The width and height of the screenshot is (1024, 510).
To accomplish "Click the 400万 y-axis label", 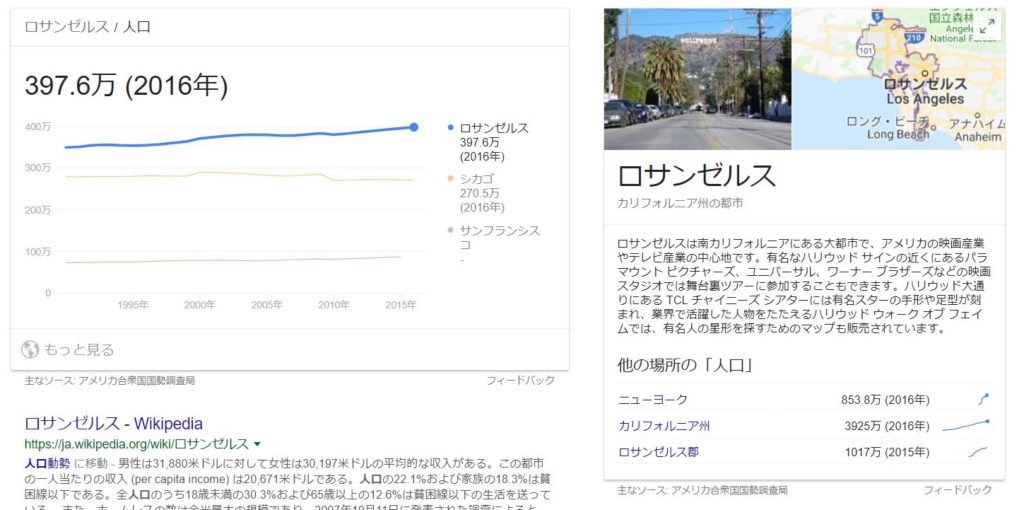I will tap(38, 127).
